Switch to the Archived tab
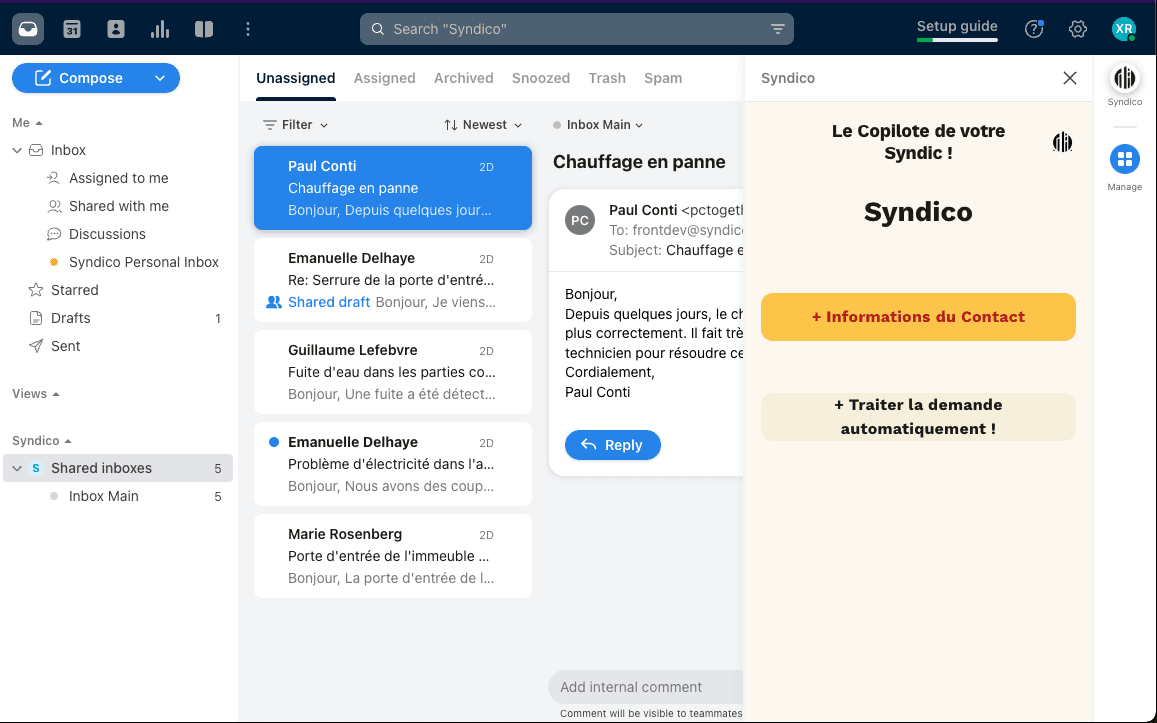This screenshot has width=1157, height=723. pyautogui.click(x=463, y=77)
